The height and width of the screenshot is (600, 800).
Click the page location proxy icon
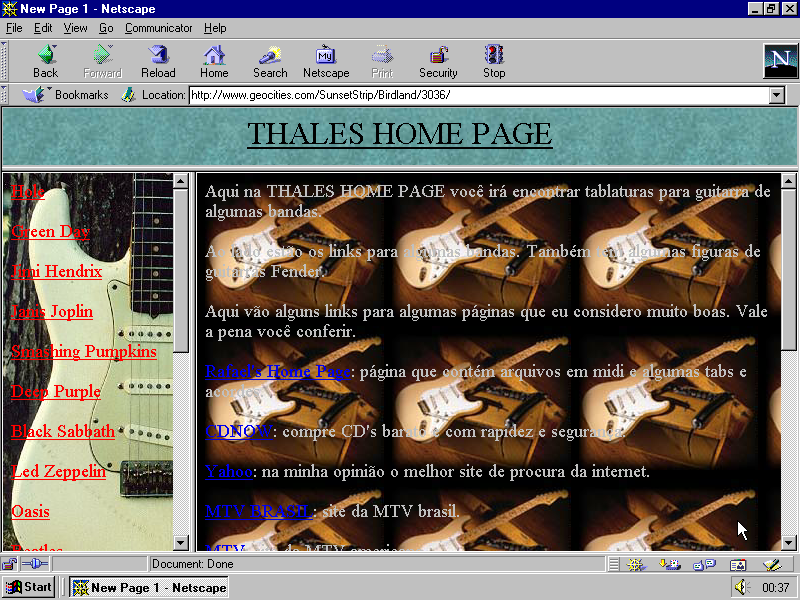click(x=128, y=94)
